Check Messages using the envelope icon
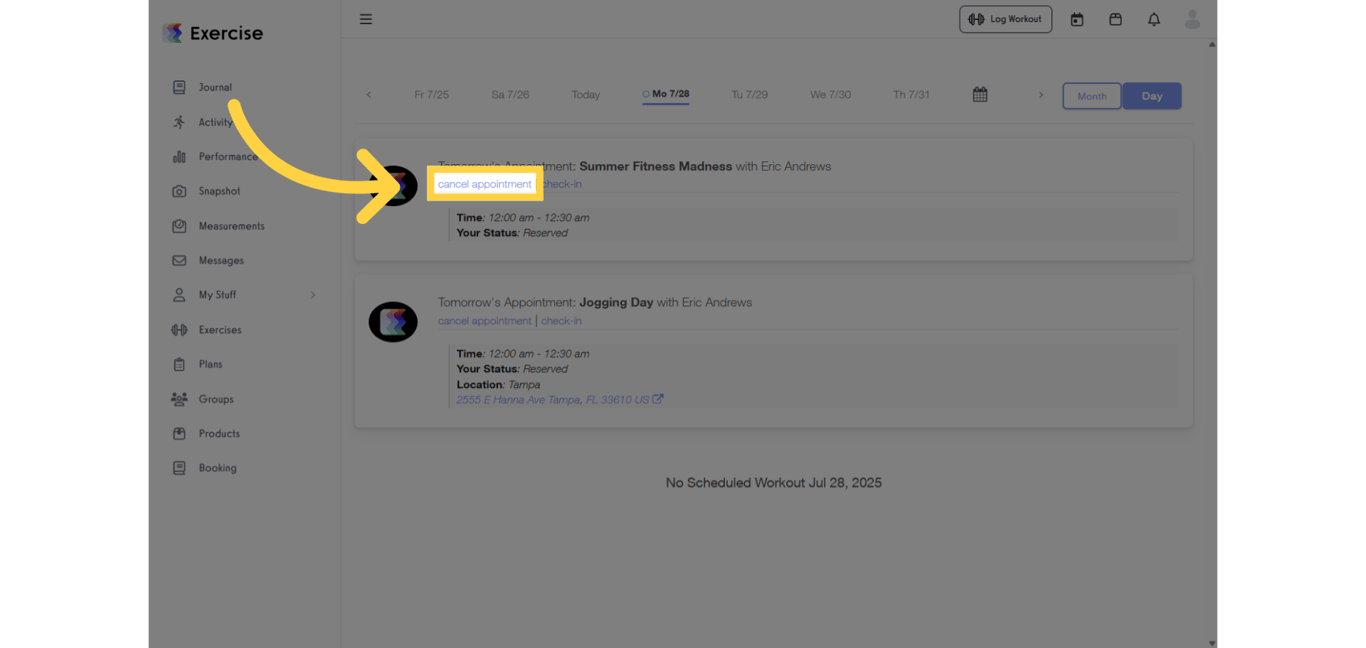Viewport: 1366px width, 648px height. click(x=179, y=260)
